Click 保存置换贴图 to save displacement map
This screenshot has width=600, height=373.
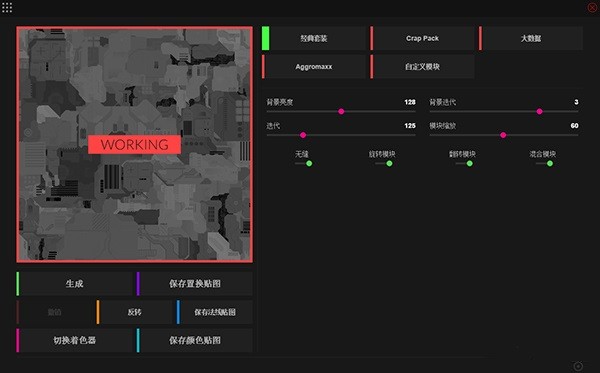194,284
